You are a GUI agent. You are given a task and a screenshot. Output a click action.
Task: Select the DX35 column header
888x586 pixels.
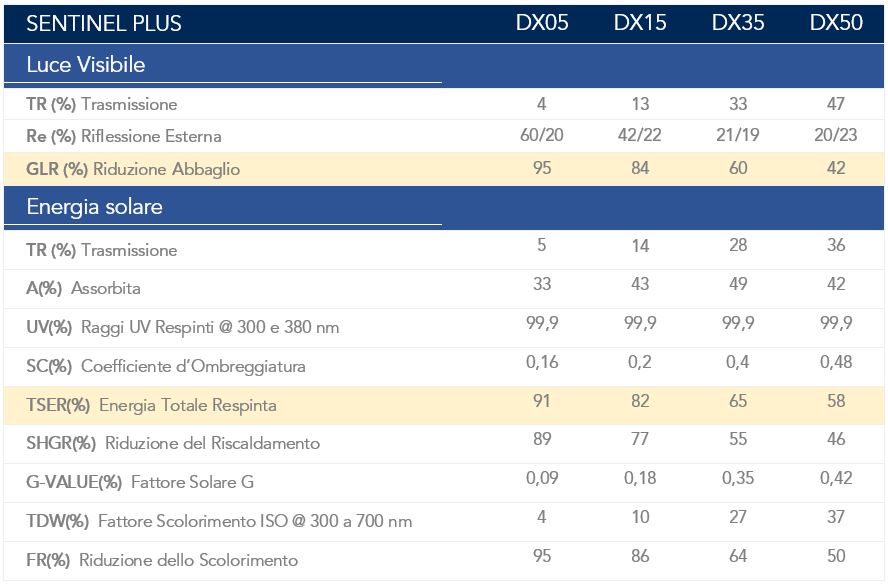tap(738, 23)
